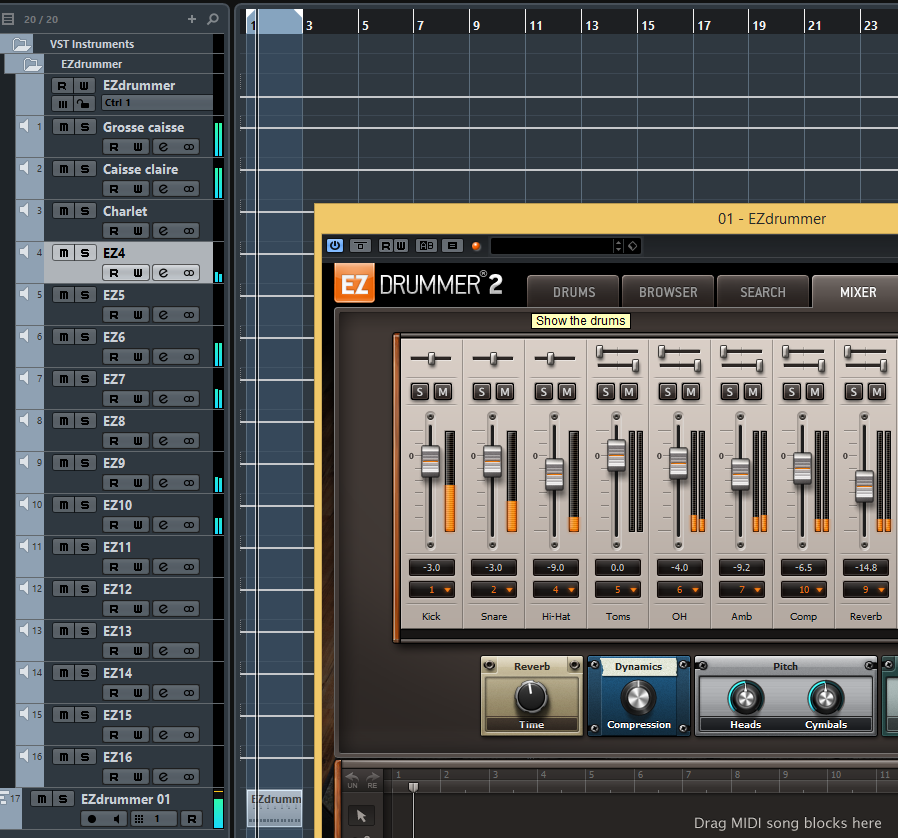Viewport: 898px width, 838px height.
Task: Open the plugin preset selector field
Action: [552, 246]
